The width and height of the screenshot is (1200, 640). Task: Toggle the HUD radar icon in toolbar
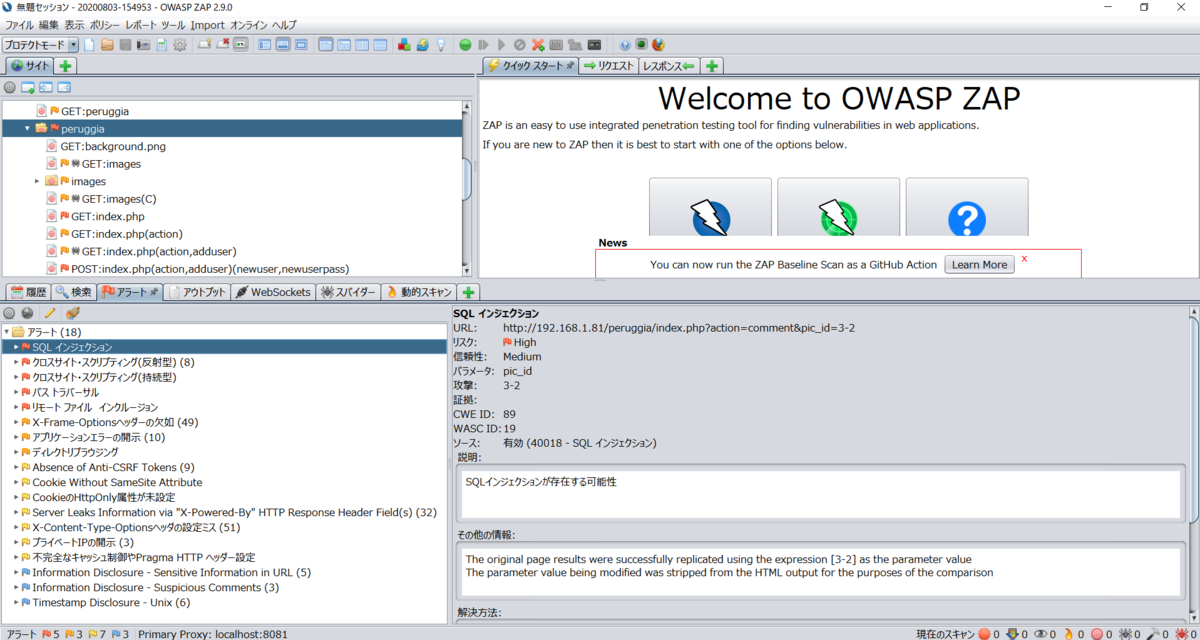(x=641, y=45)
